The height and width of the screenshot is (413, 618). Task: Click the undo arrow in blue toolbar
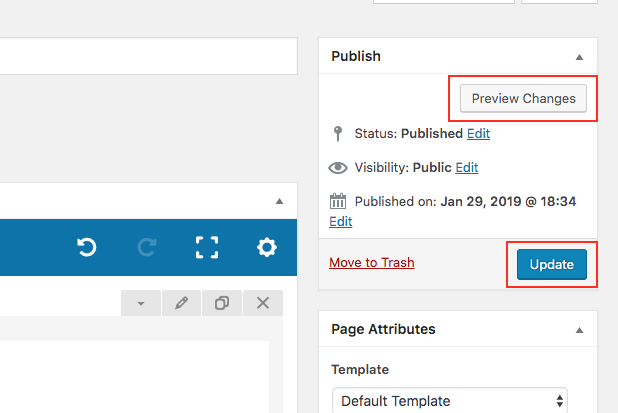pos(87,247)
